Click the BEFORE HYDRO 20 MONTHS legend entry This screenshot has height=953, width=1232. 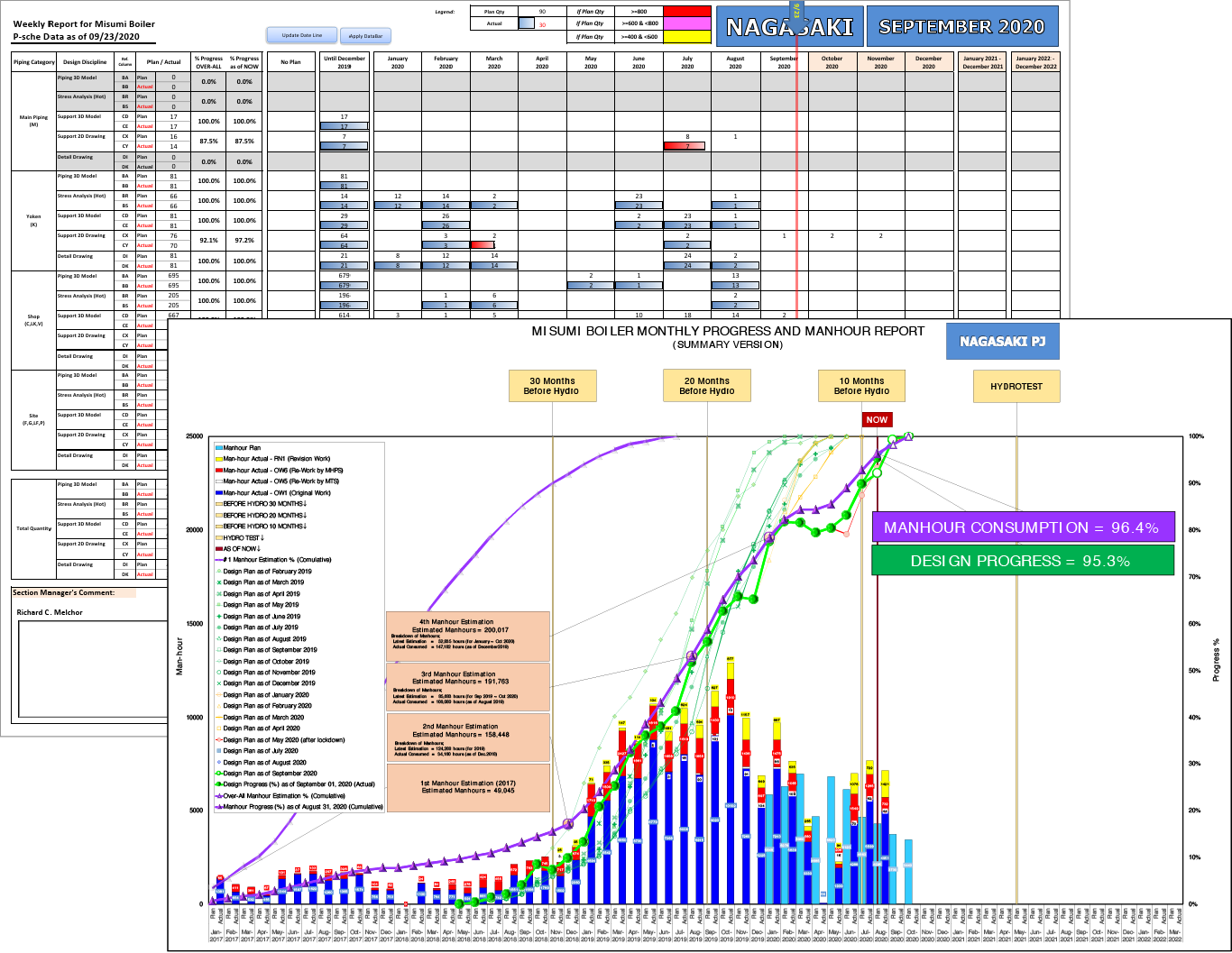[x=262, y=515]
